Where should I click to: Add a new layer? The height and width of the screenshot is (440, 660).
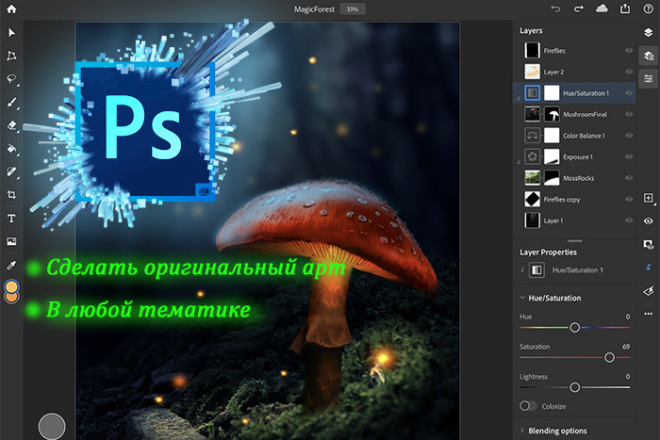(x=648, y=198)
